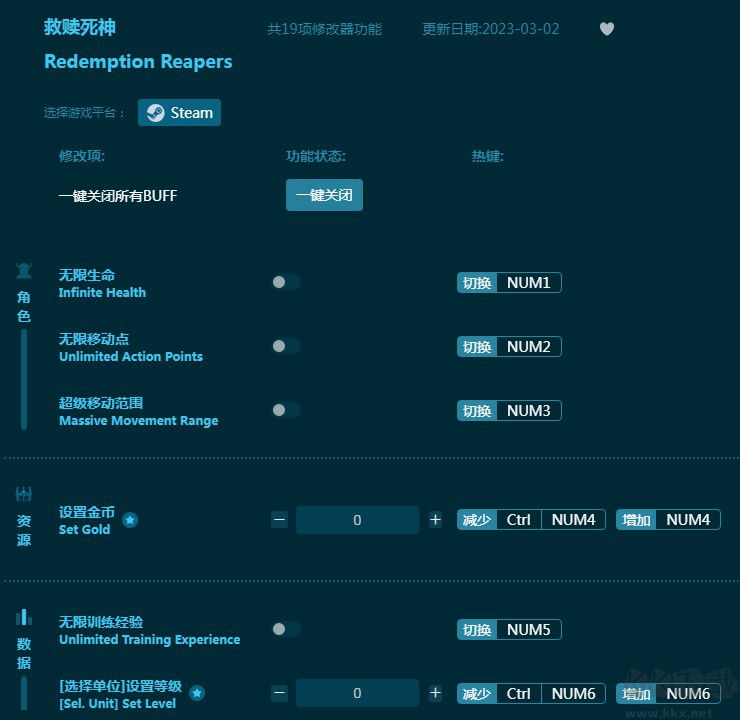Click the 资源 resources category icon
This screenshot has width=740, height=720.
pyautogui.click(x=24, y=494)
